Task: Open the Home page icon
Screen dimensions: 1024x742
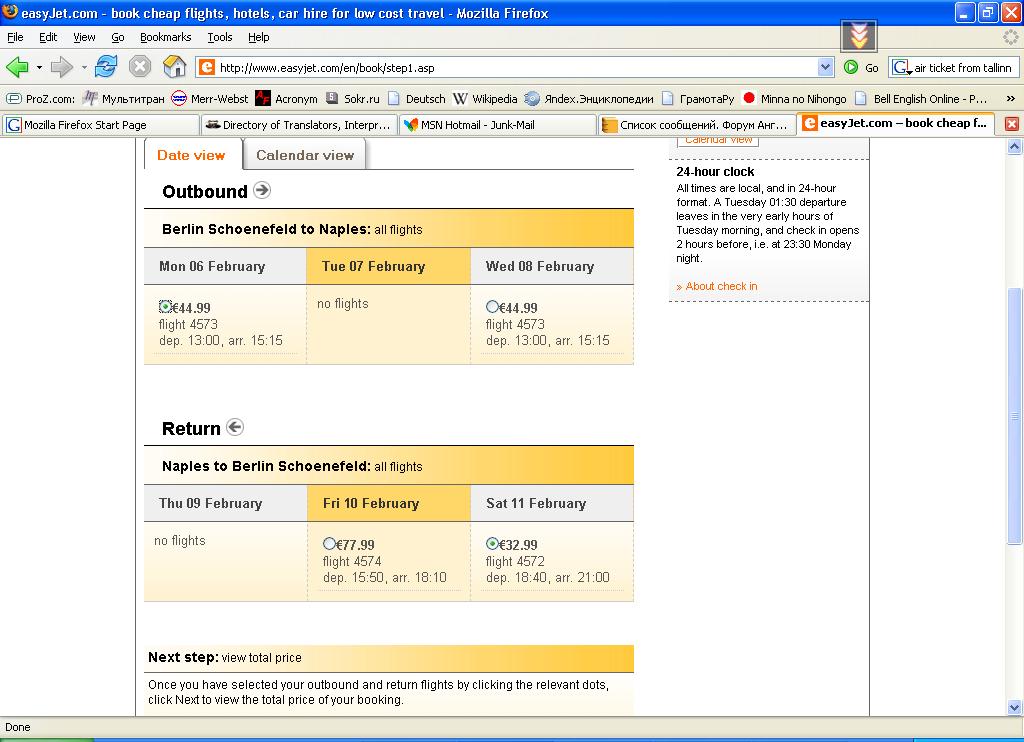Action: pyautogui.click(x=174, y=67)
